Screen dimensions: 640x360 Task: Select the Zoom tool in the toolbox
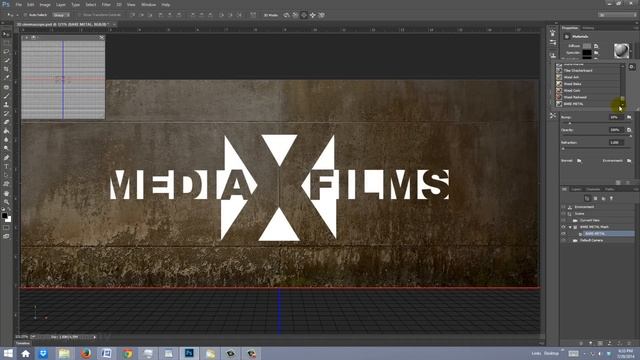point(6,202)
